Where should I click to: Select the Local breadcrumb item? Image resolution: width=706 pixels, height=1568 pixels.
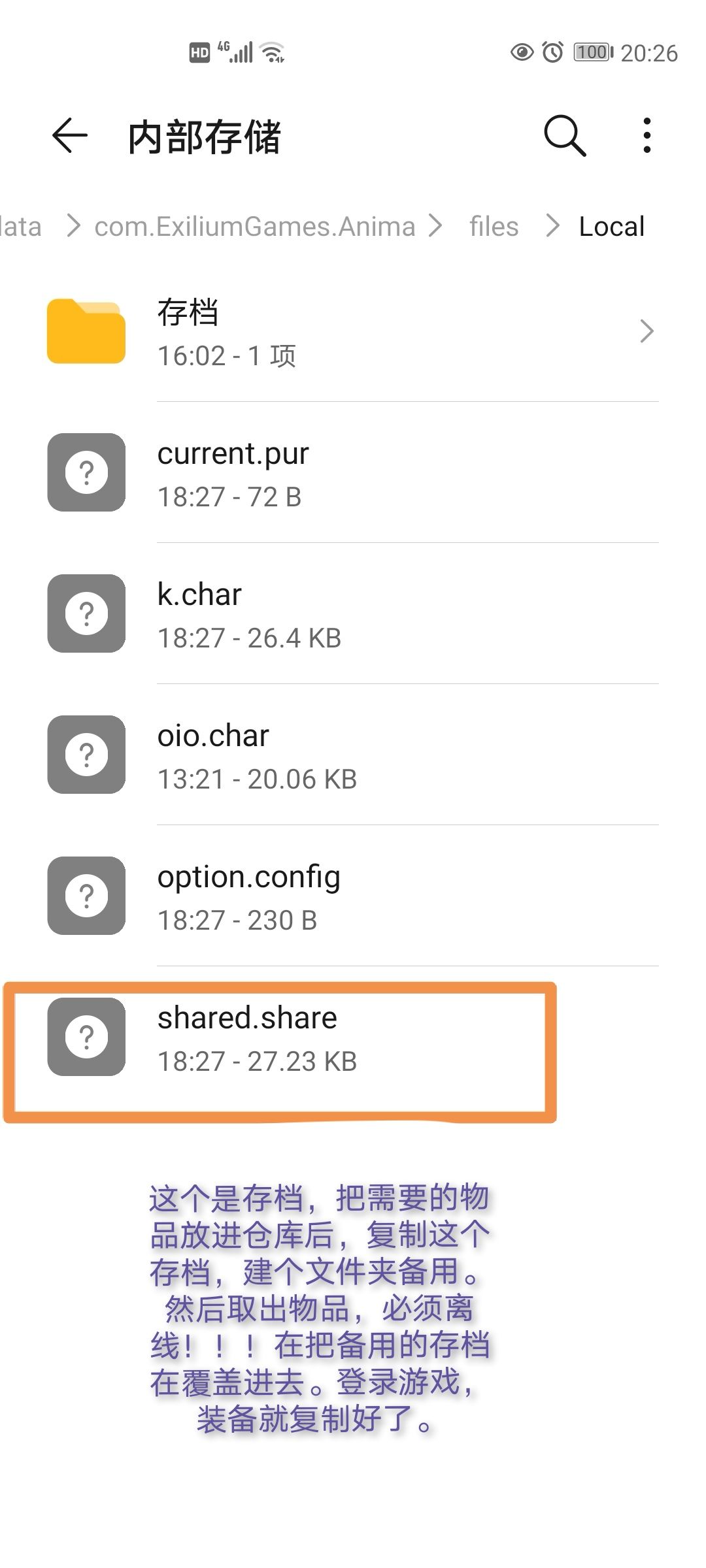click(x=611, y=227)
